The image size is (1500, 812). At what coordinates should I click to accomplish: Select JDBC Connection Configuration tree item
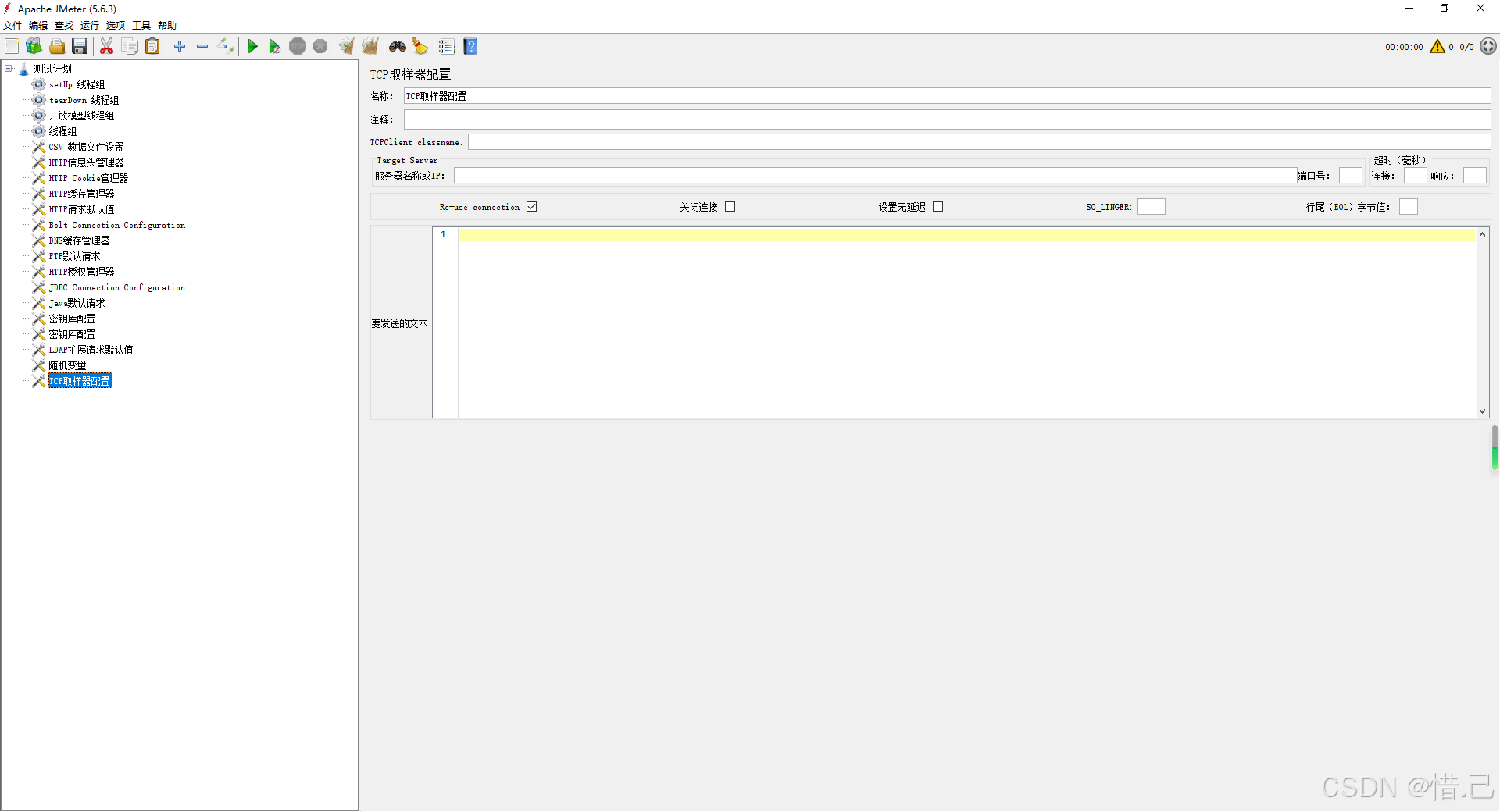(117, 287)
